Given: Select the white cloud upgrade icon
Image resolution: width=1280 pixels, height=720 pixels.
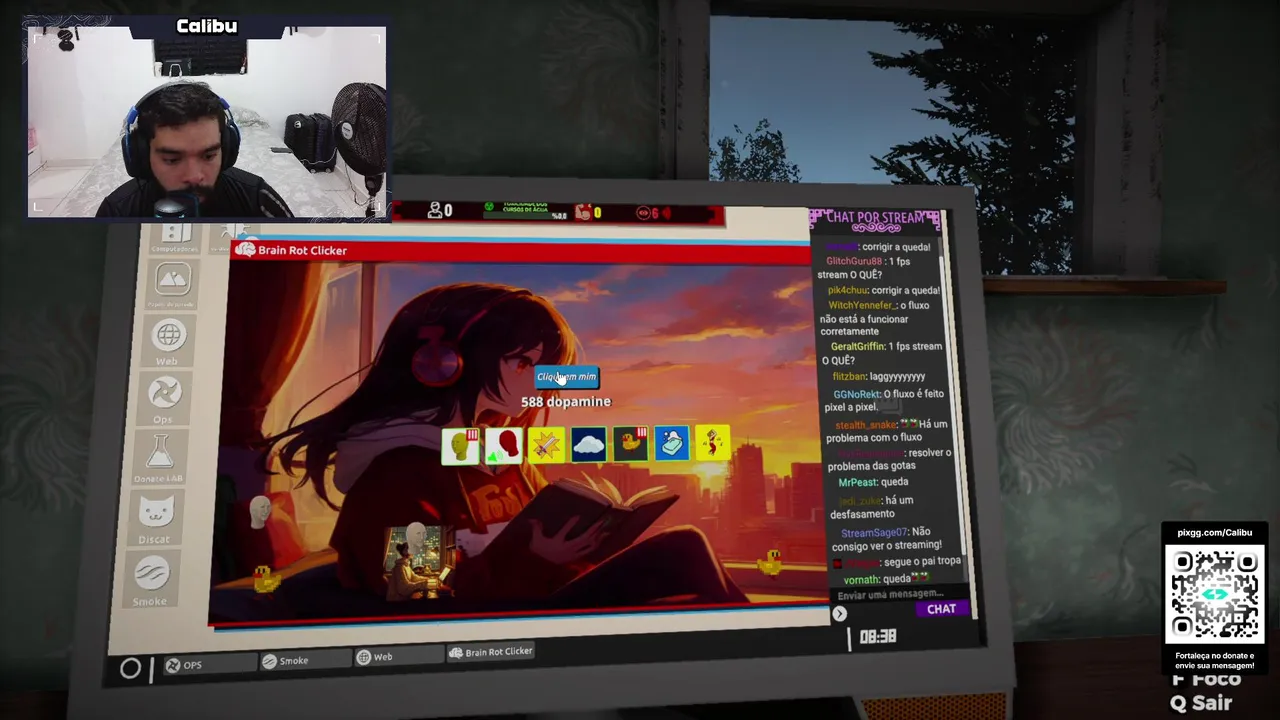Looking at the screenshot, I should point(588,444).
